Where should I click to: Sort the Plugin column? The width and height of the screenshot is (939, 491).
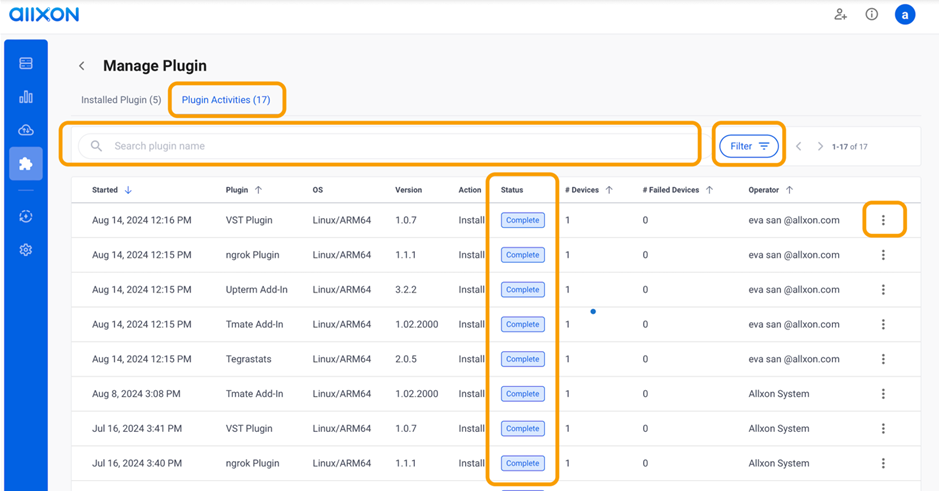pos(258,190)
